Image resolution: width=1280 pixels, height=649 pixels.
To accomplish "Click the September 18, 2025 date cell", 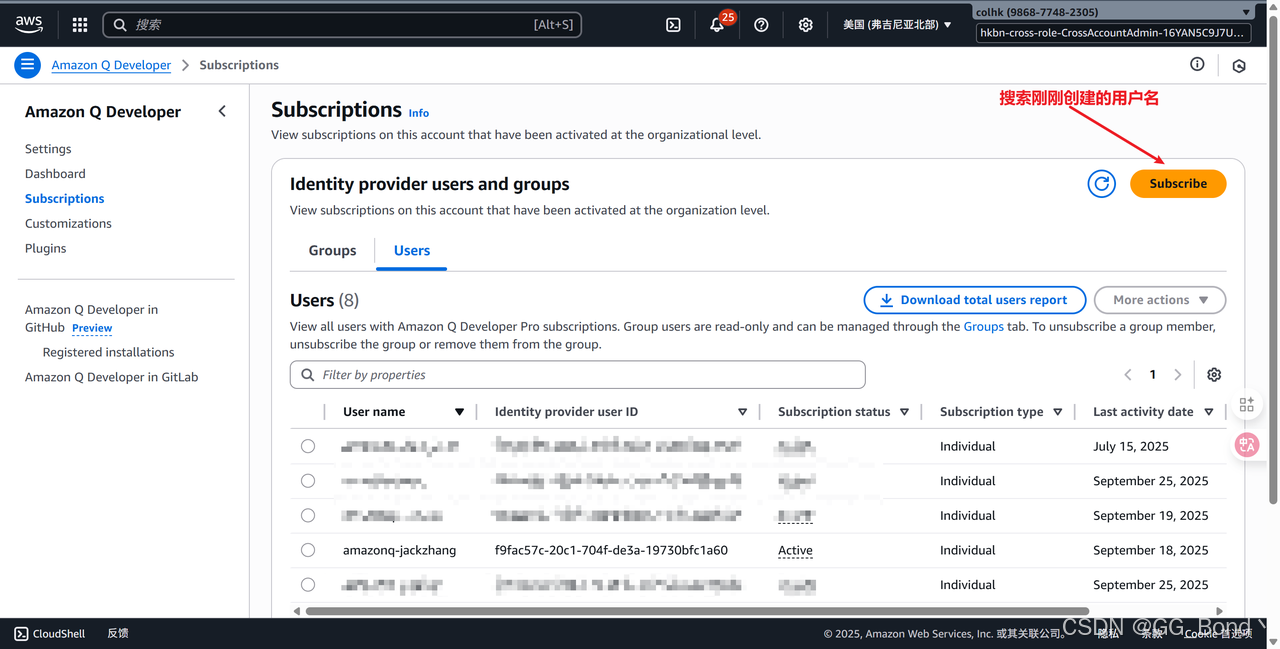I will (1150, 550).
